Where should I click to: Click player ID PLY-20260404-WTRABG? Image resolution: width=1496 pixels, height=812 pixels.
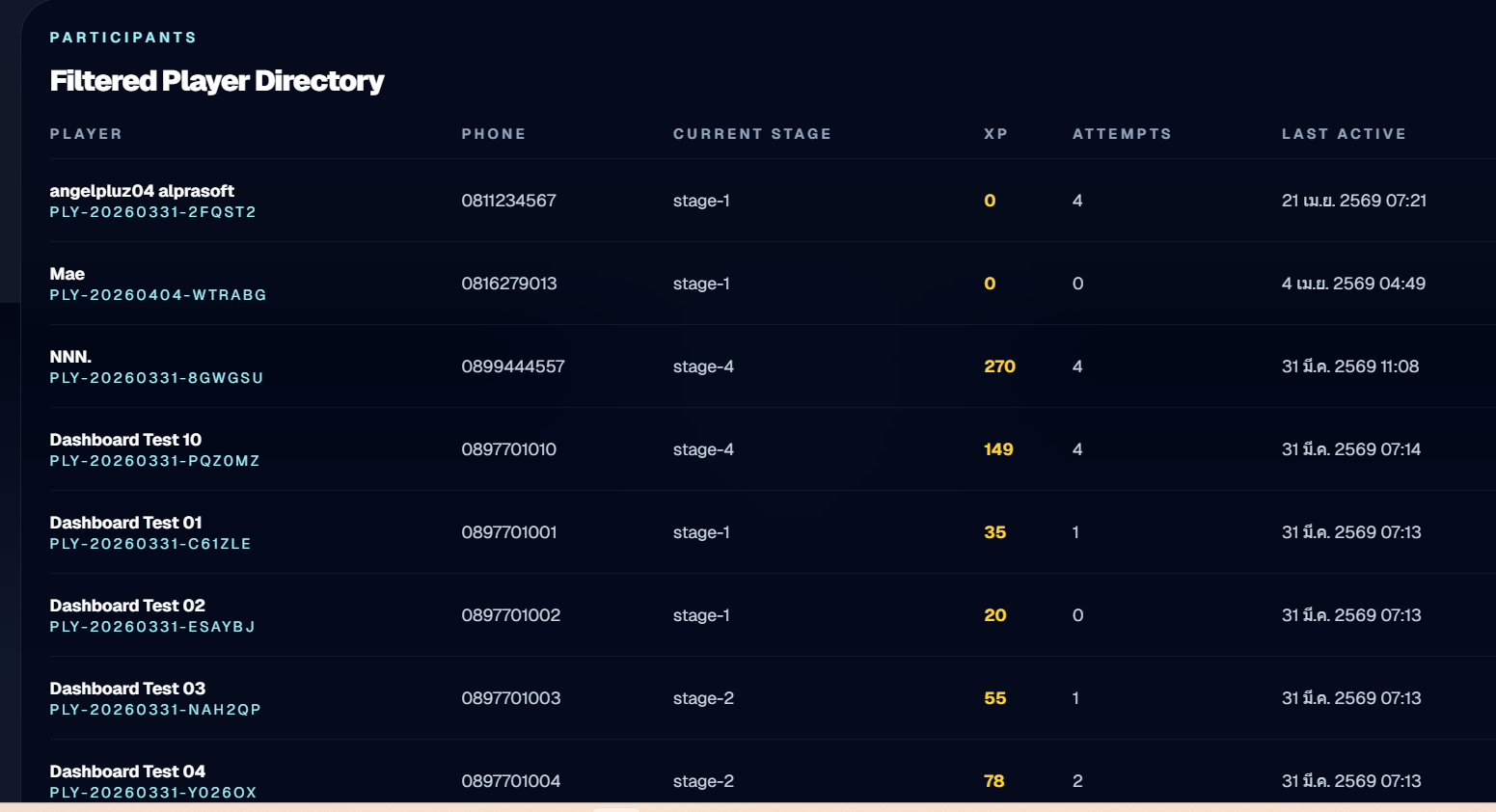[x=158, y=295]
